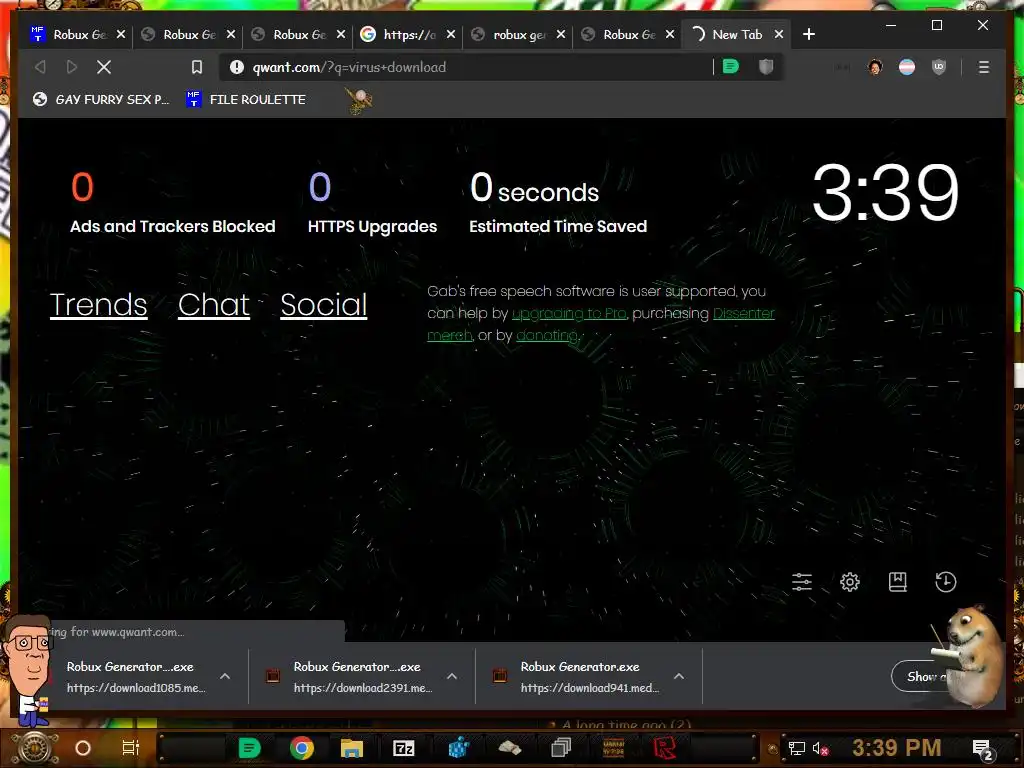Open the browser hamburger menu
1024x768 pixels.
[x=984, y=67]
